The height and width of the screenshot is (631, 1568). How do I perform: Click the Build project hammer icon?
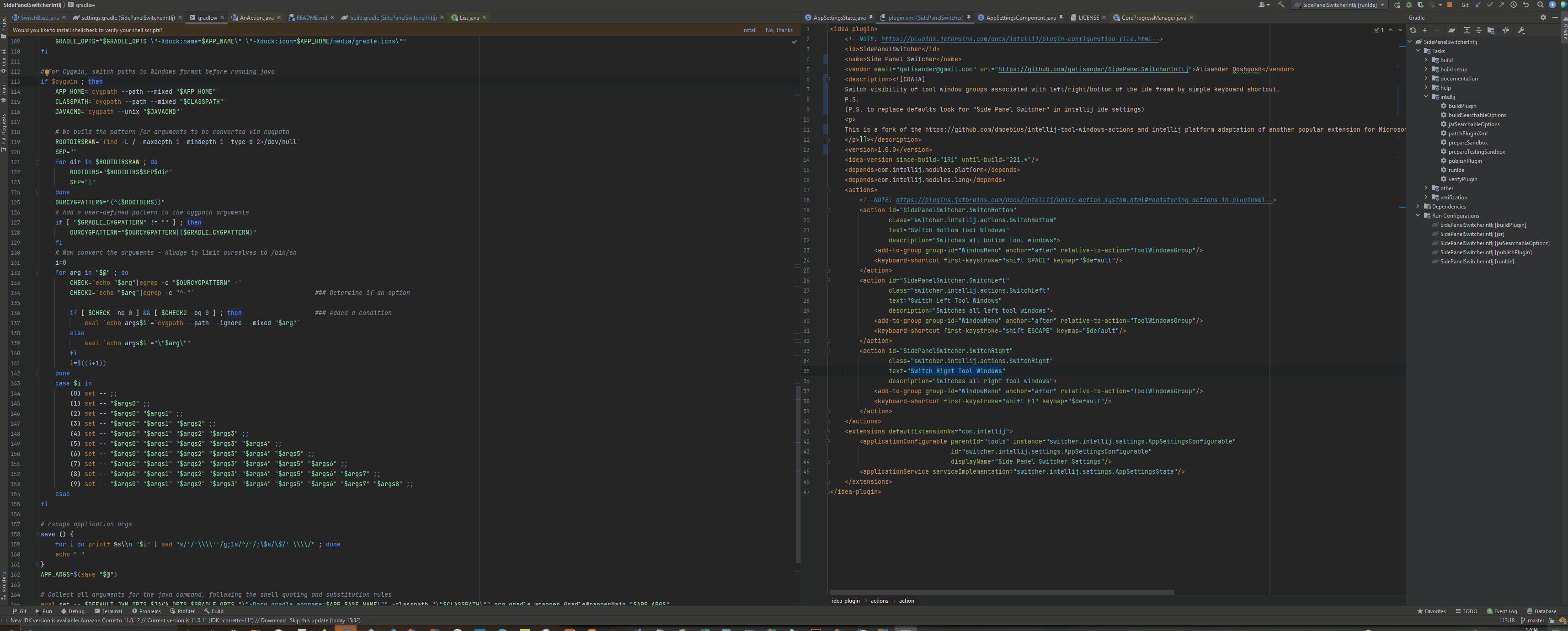1281,5
